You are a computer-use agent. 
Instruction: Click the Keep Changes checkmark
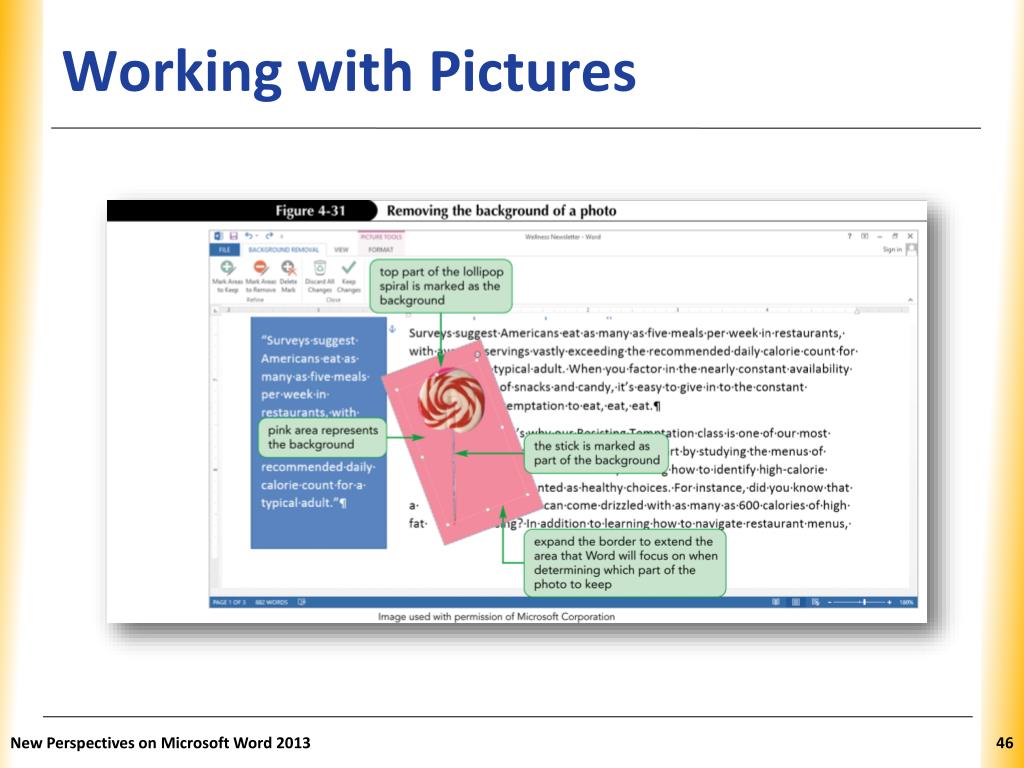[x=349, y=267]
